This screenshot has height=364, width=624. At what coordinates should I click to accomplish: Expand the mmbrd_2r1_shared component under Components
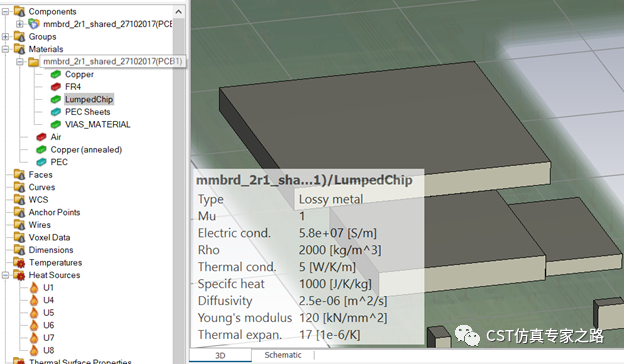coord(20,24)
